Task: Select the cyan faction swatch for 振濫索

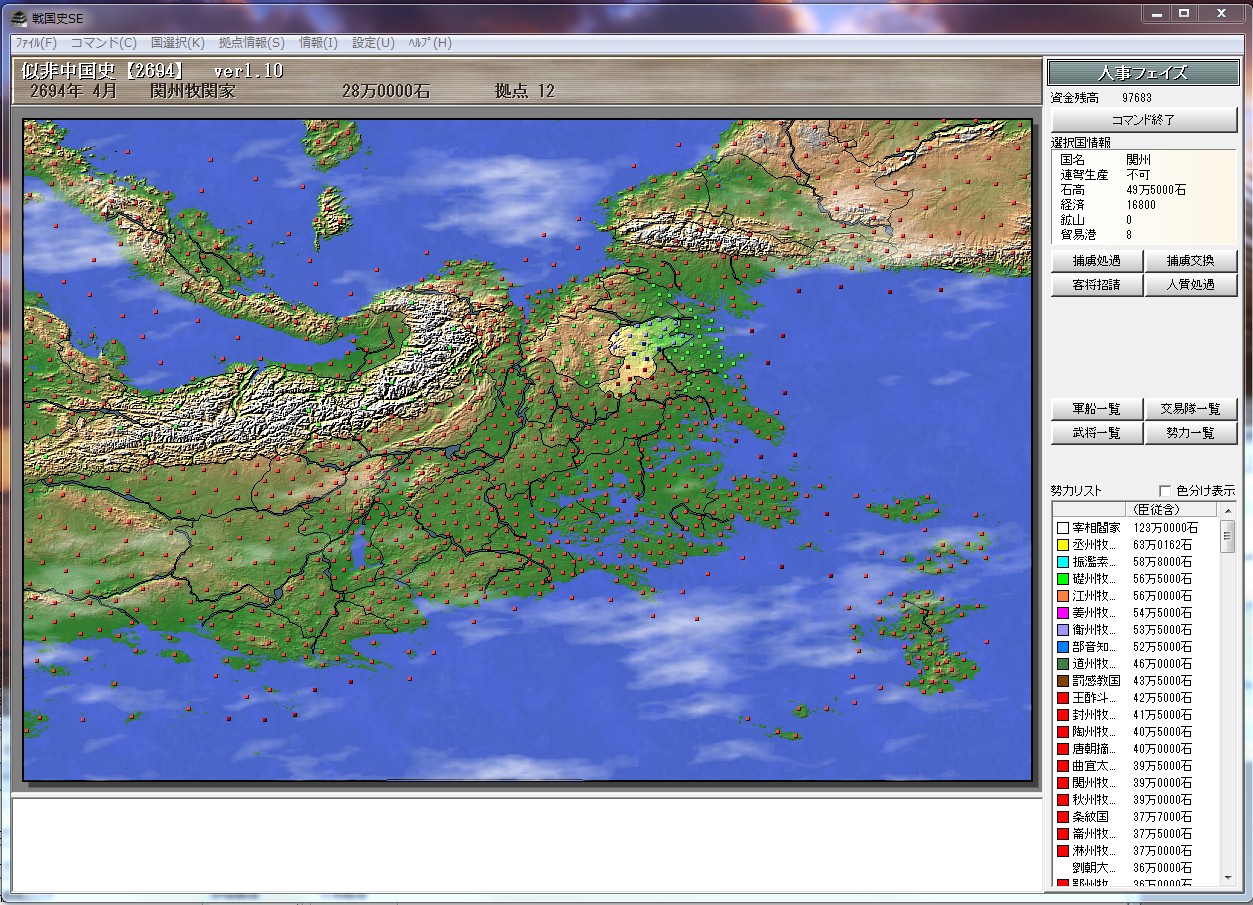Action: (x=1063, y=562)
